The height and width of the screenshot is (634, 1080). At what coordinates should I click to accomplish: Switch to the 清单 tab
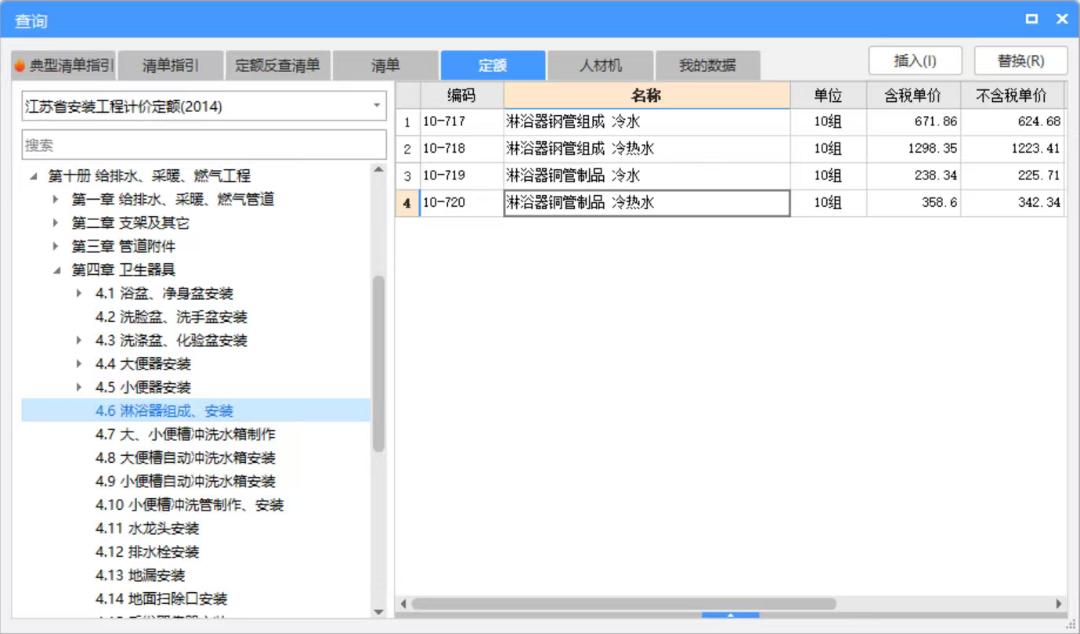[384, 63]
